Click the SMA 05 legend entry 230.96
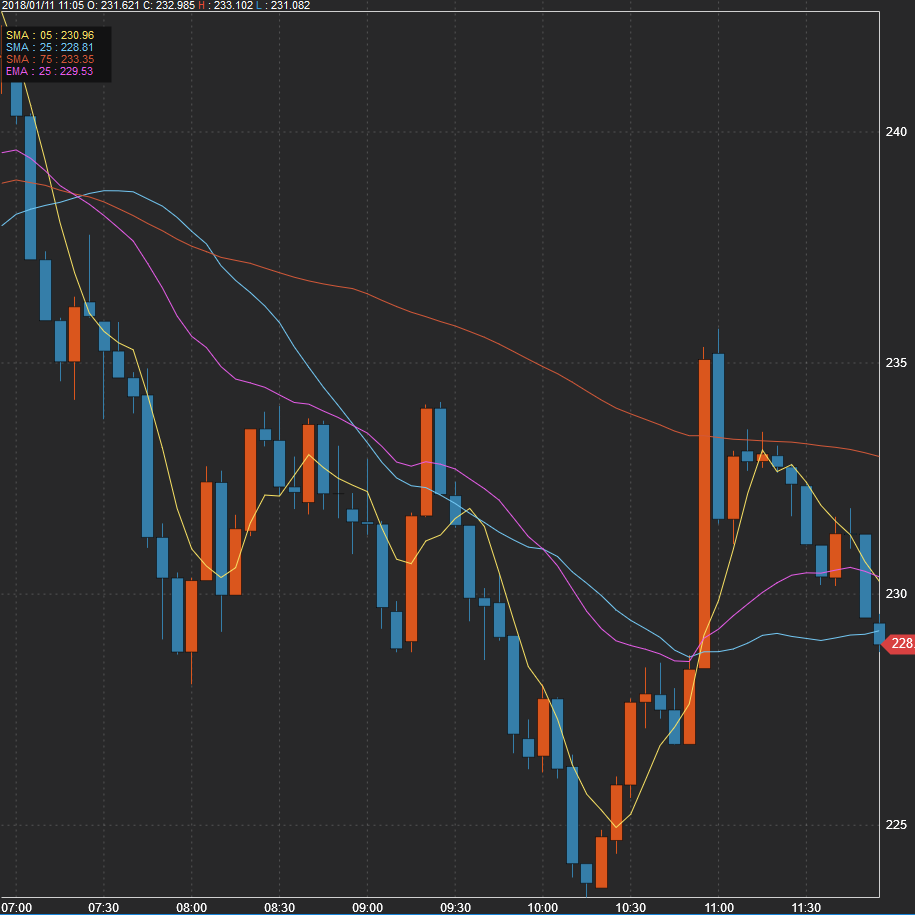Image resolution: width=915 pixels, height=915 pixels. (x=50, y=35)
